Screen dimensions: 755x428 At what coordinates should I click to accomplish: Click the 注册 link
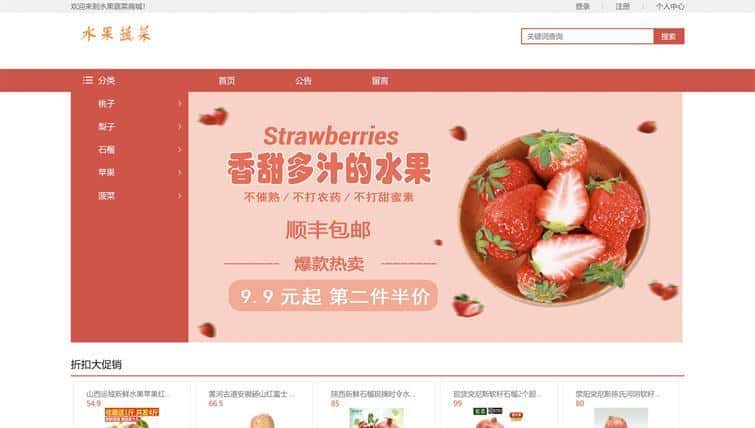pos(623,6)
